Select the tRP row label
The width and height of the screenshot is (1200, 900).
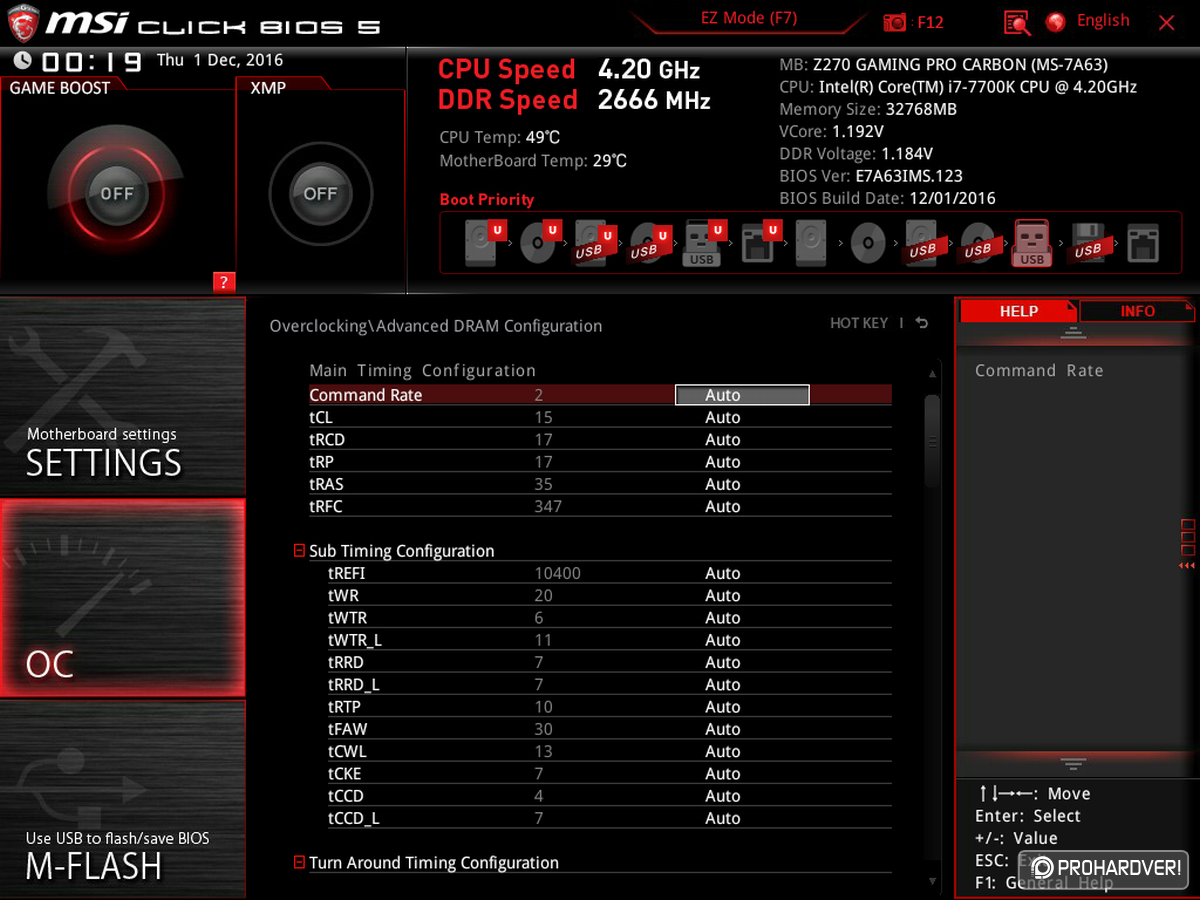click(322, 462)
